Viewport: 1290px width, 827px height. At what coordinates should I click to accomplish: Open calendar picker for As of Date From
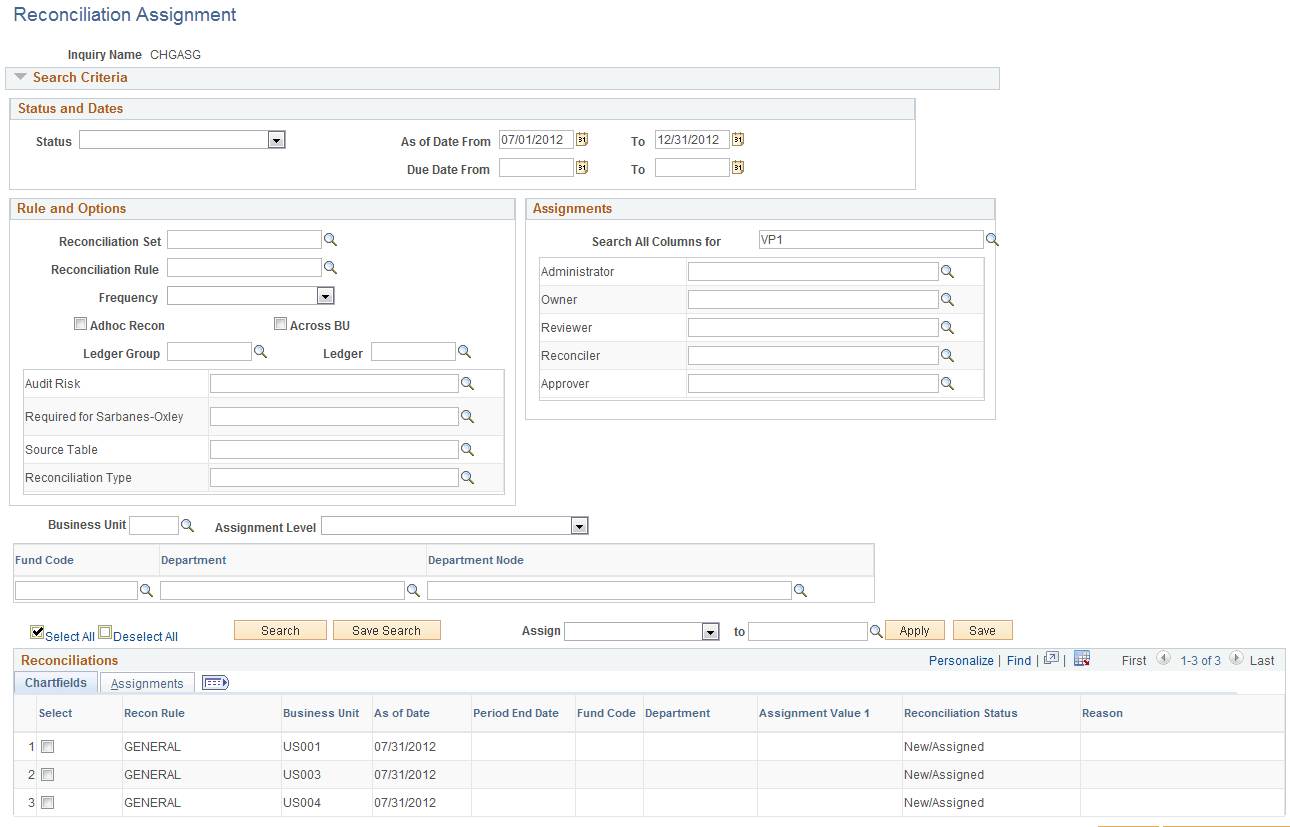[x=581, y=139]
